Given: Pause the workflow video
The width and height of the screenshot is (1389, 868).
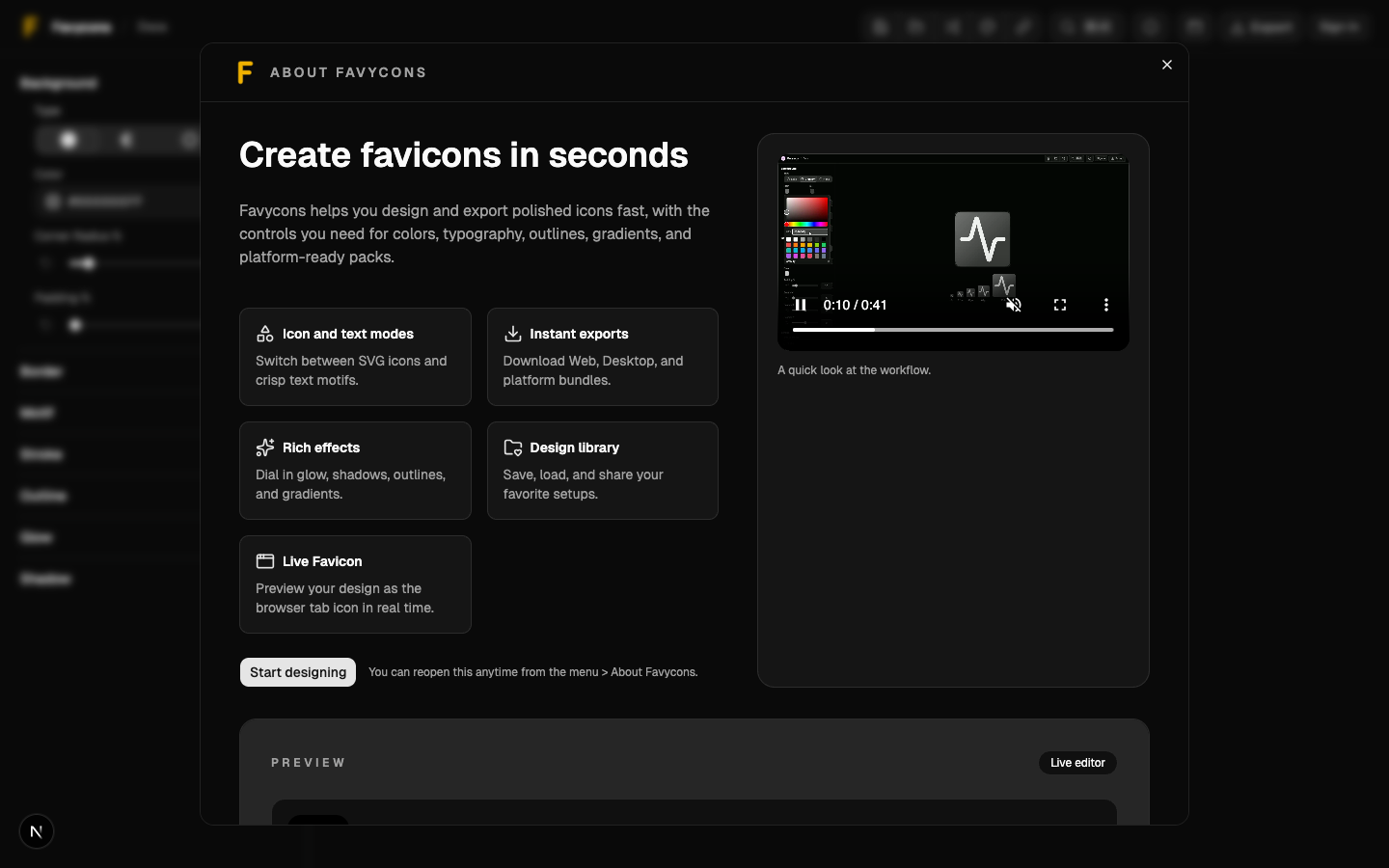Looking at the screenshot, I should click(800, 305).
